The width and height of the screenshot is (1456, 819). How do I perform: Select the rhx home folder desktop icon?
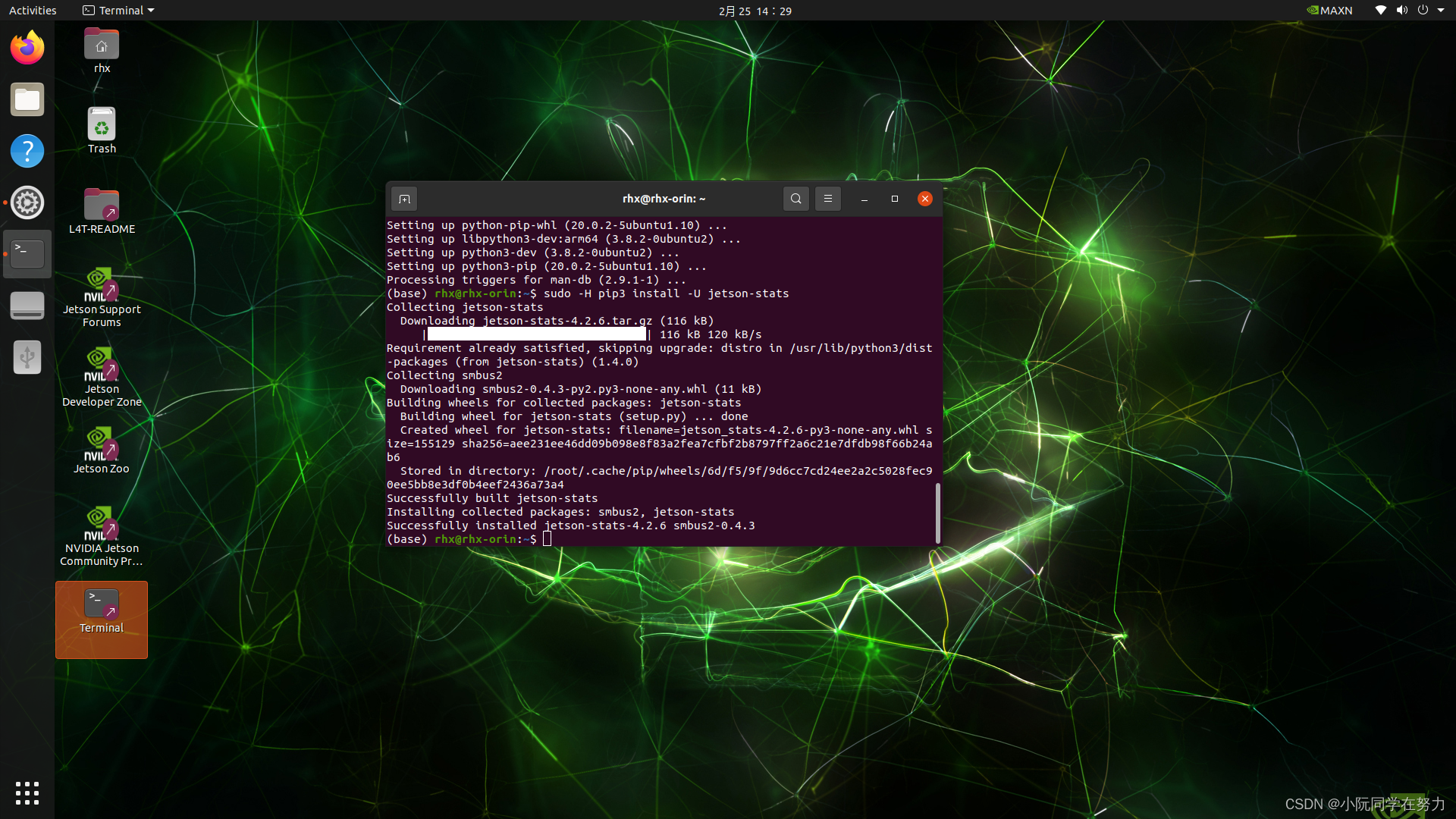102,51
